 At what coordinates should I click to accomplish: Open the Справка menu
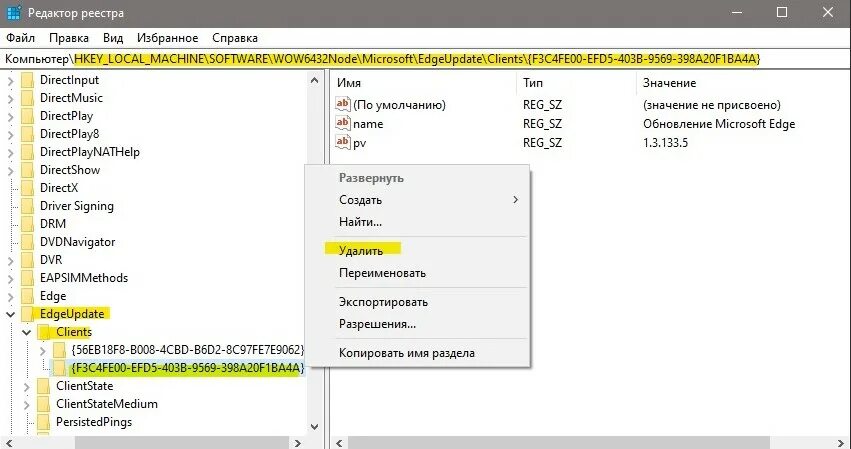click(x=234, y=38)
